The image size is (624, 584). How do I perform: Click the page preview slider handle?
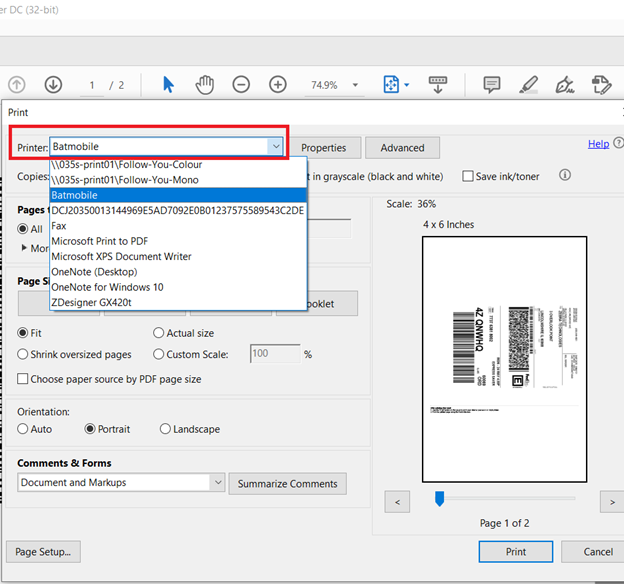pos(438,498)
